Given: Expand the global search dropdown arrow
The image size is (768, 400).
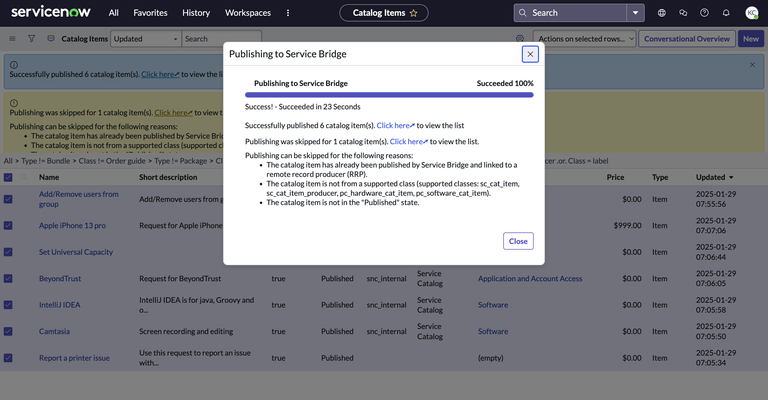Looking at the screenshot, I should pyautogui.click(x=635, y=13).
